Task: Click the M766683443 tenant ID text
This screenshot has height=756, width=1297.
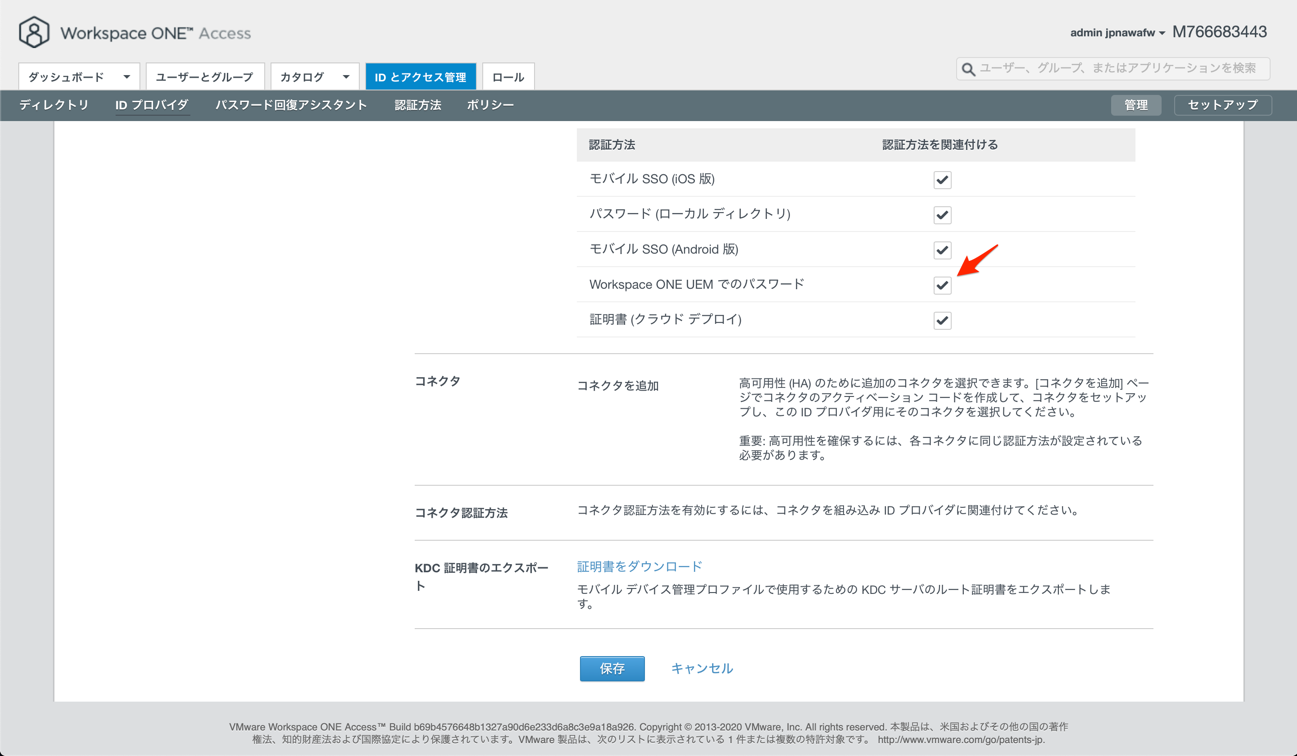Action: click(x=1219, y=32)
